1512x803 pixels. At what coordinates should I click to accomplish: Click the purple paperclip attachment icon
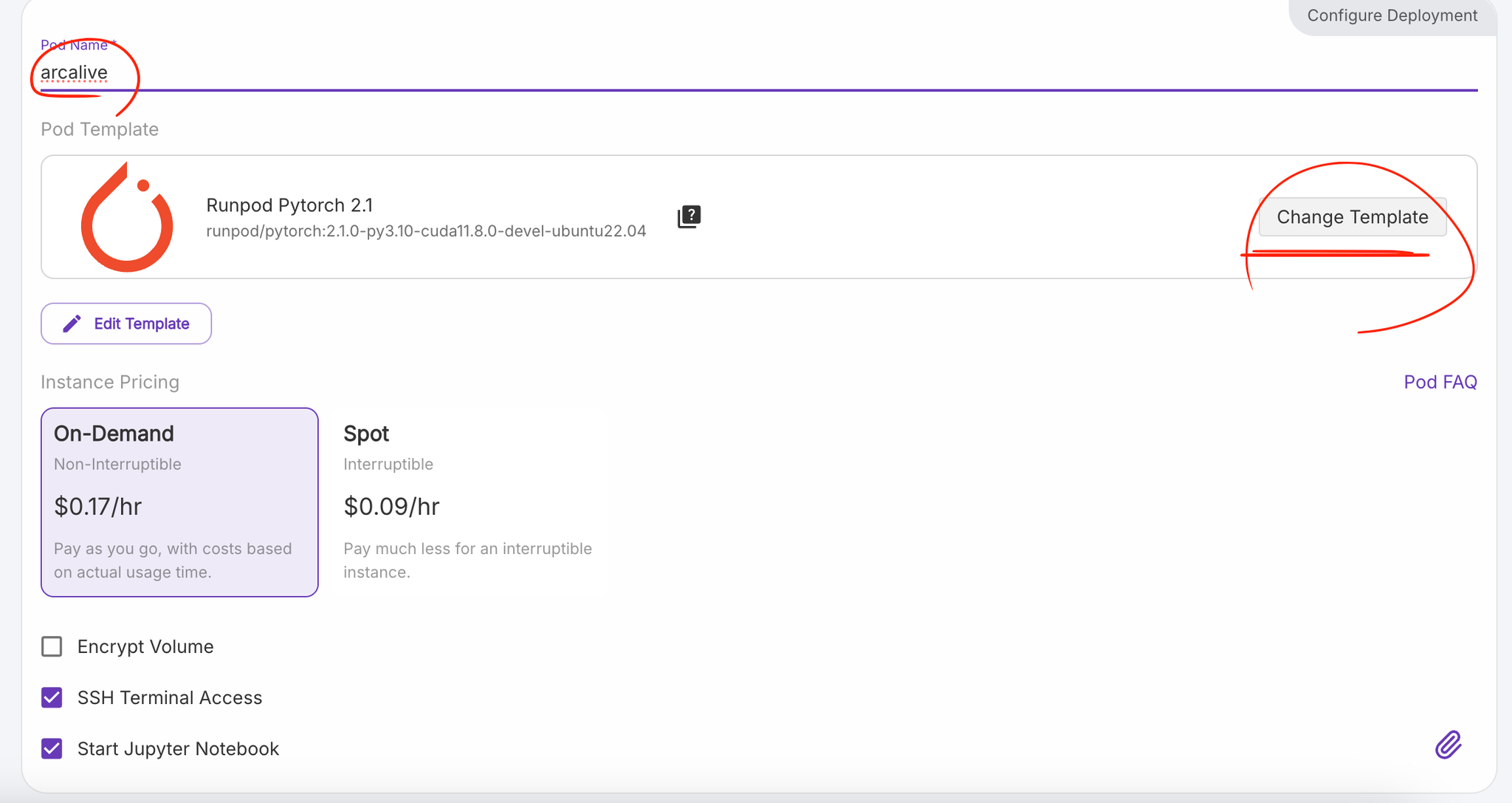(x=1449, y=745)
